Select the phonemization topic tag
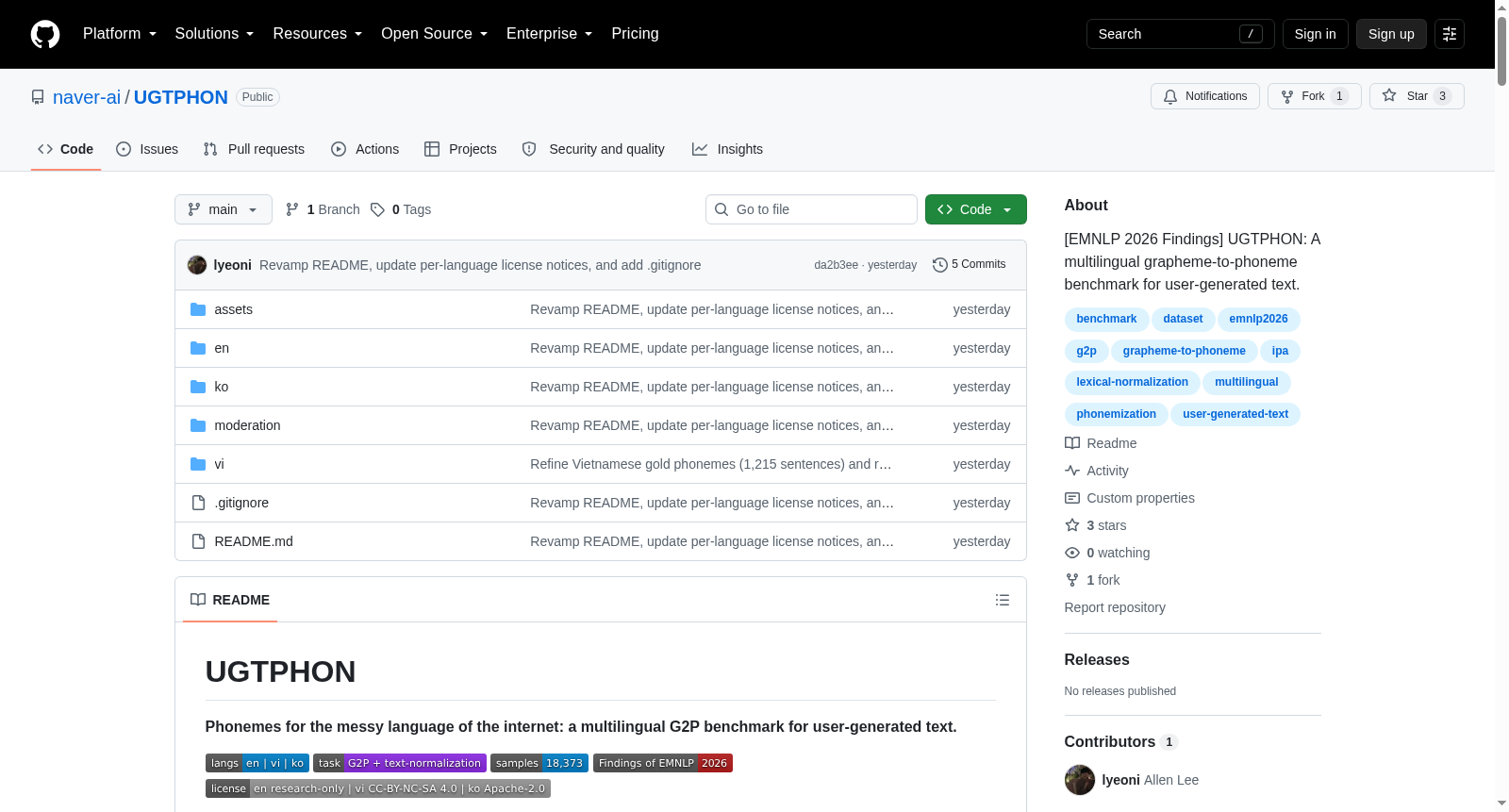 pyautogui.click(x=1116, y=414)
